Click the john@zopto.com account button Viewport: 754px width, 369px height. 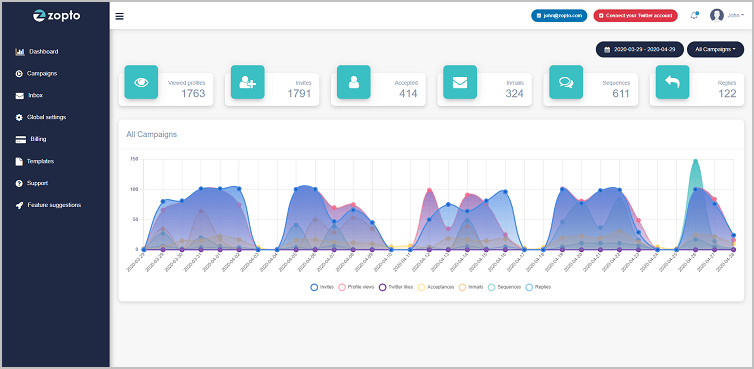click(x=559, y=15)
